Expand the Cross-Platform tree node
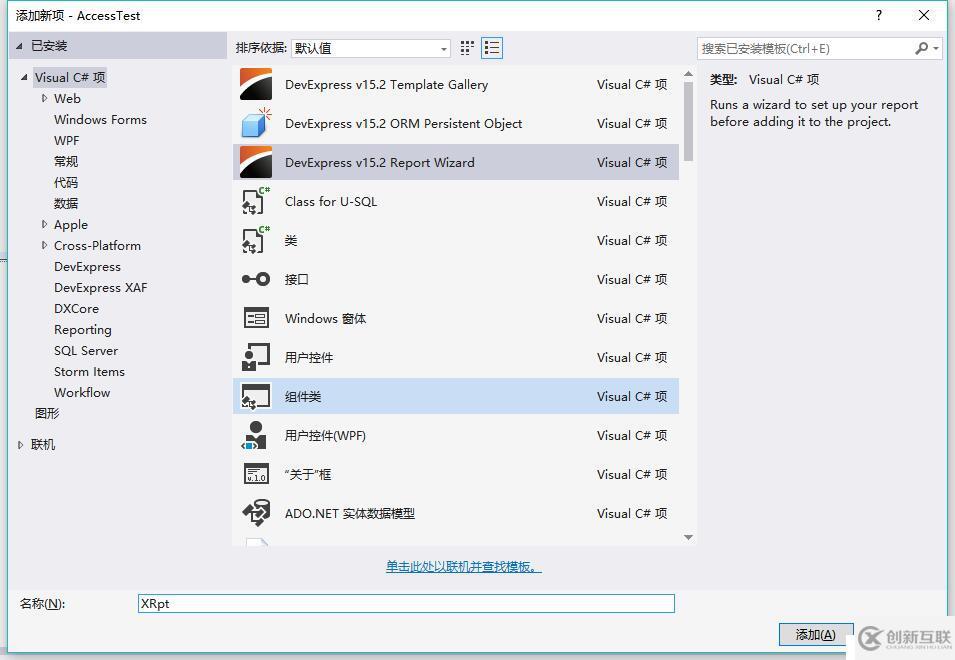The height and width of the screenshot is (660, 955). (x=44, y=245)
